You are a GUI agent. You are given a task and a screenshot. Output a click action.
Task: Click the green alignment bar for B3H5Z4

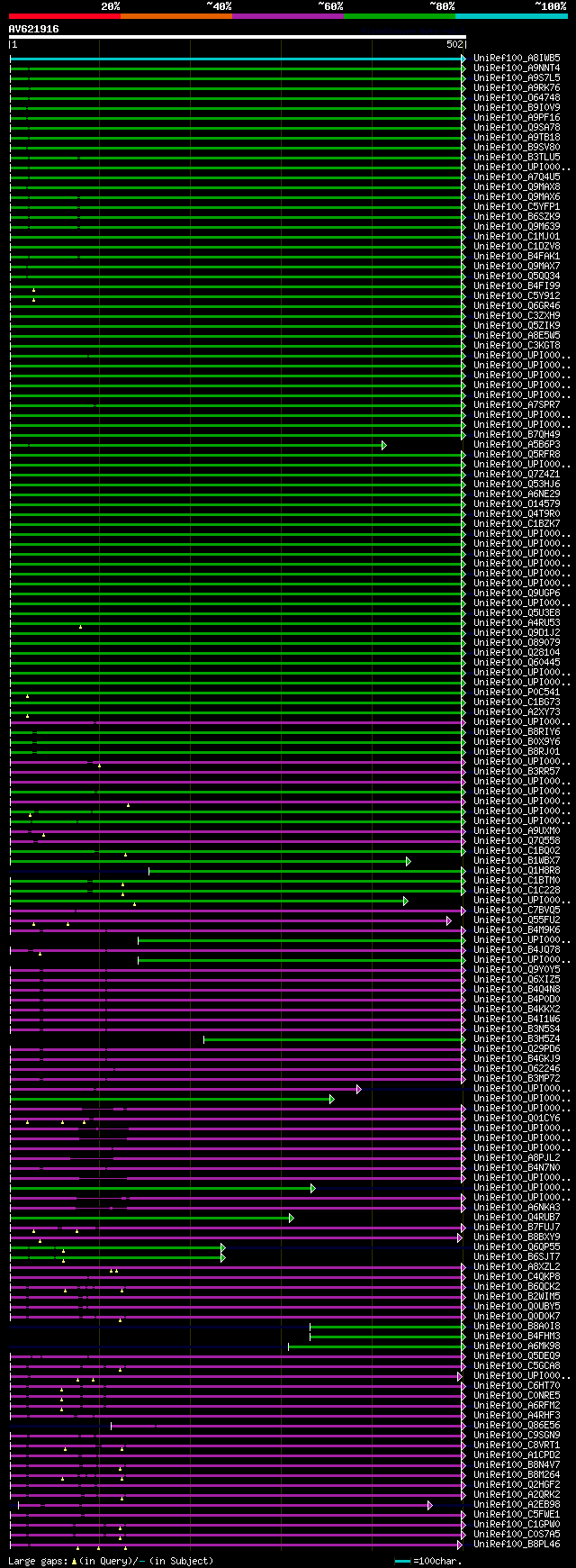click(333, 1039)
